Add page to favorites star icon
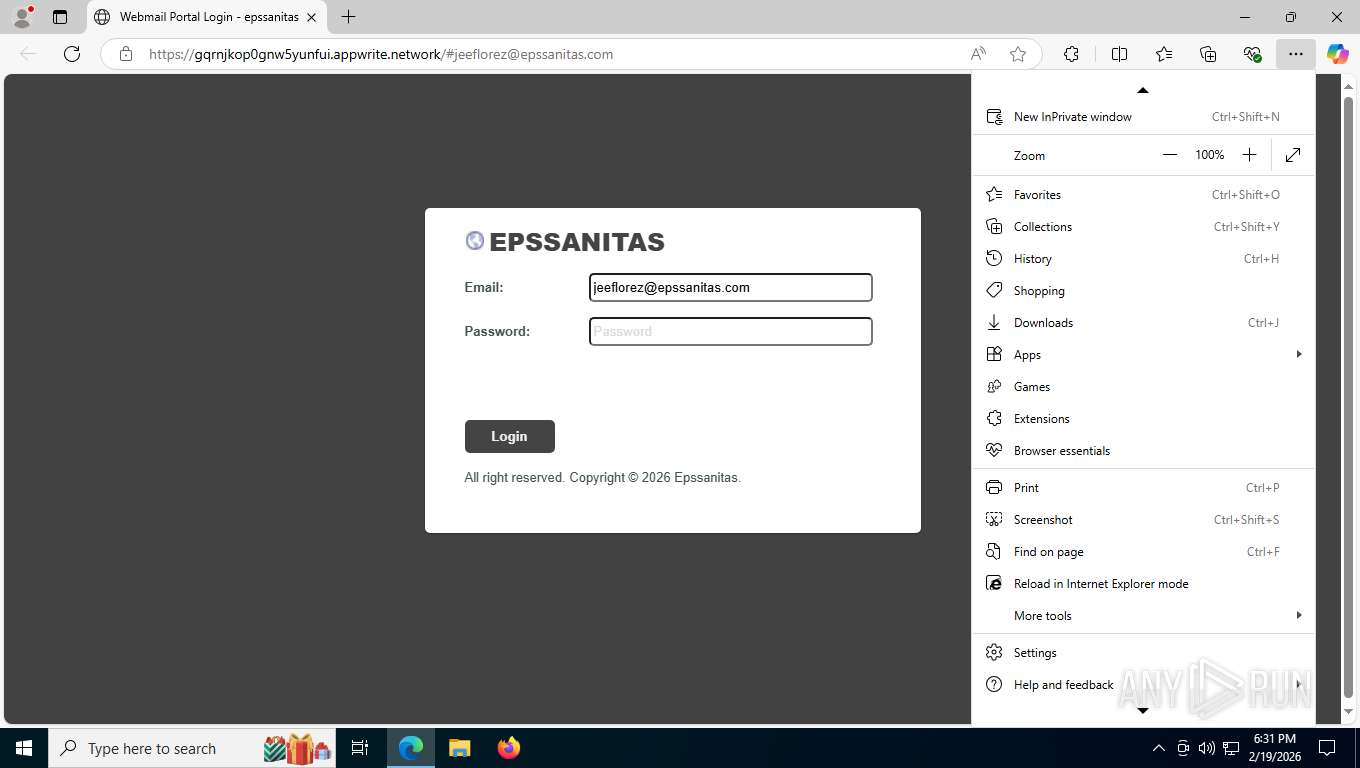 click(1018, 54)
